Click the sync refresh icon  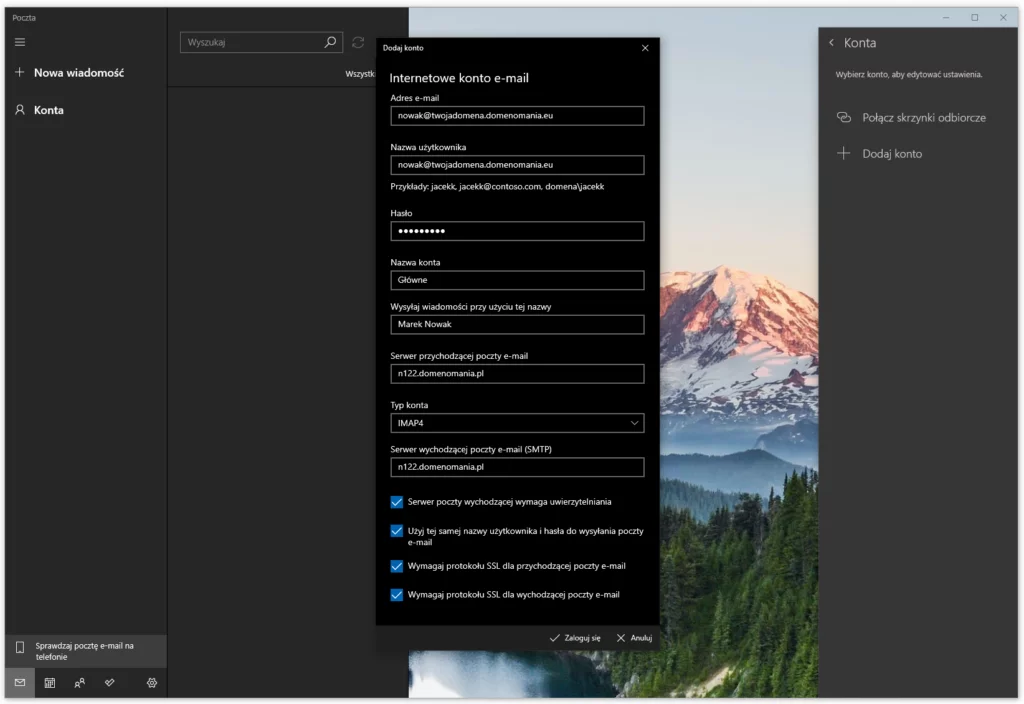[x=358, y=43]
